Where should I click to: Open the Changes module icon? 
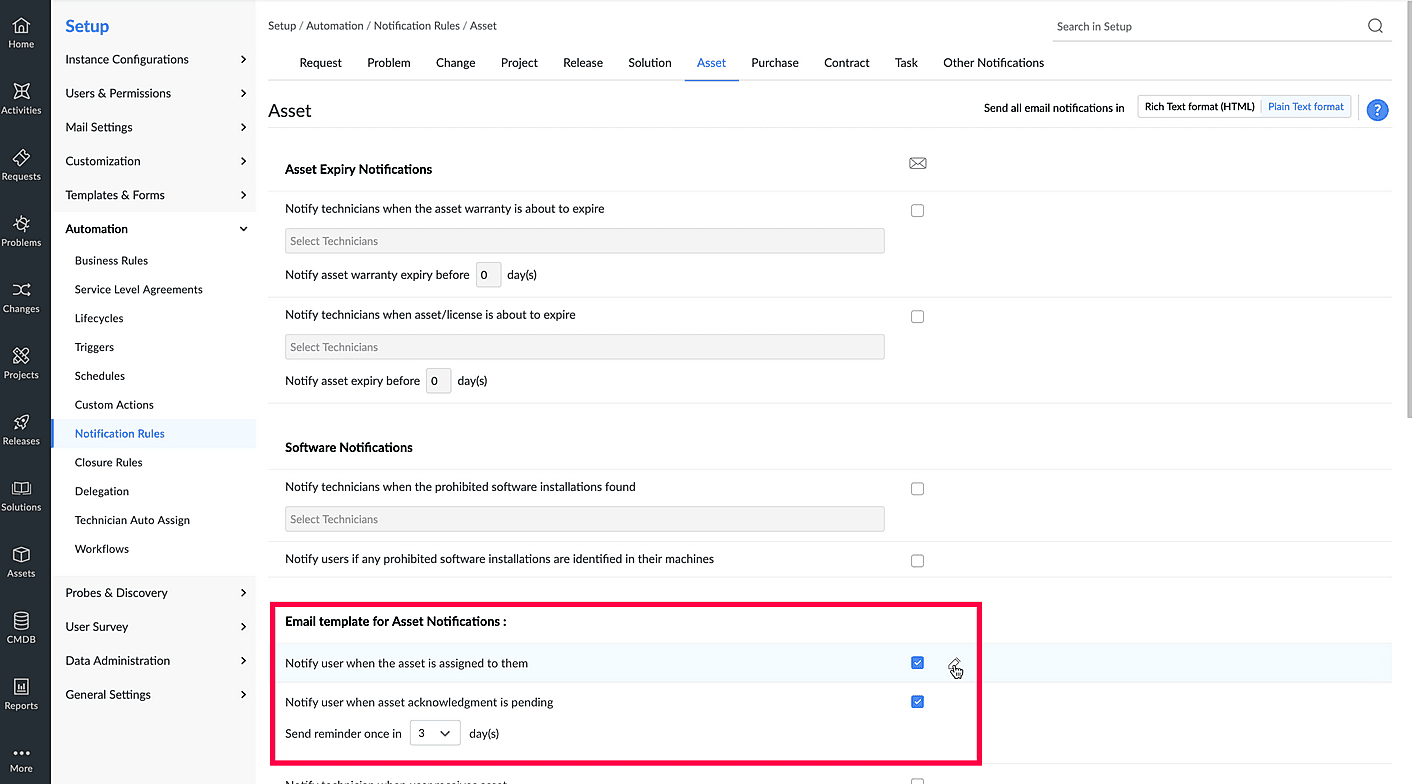(x=21, y=291)
